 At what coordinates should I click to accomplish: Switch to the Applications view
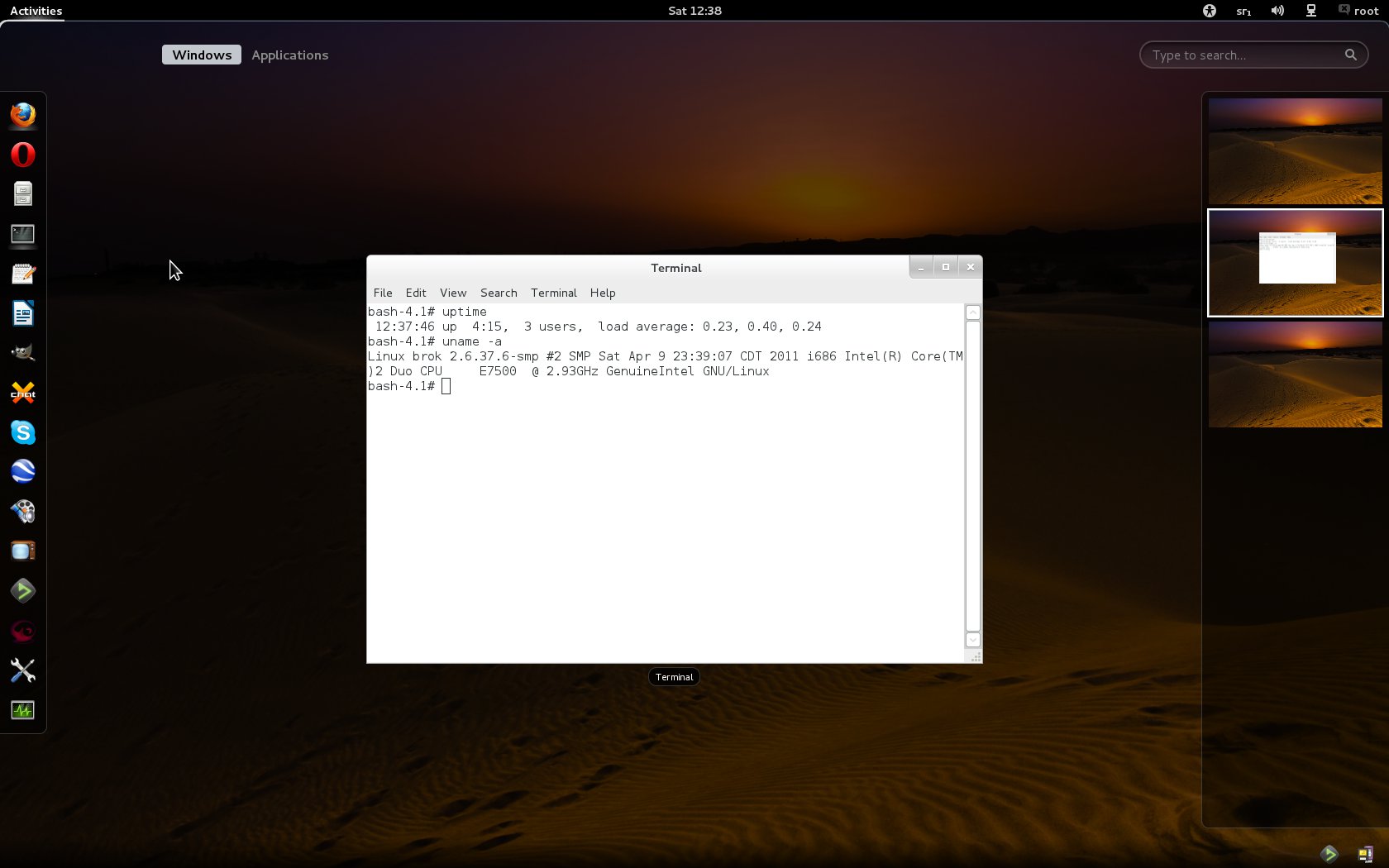289,55
